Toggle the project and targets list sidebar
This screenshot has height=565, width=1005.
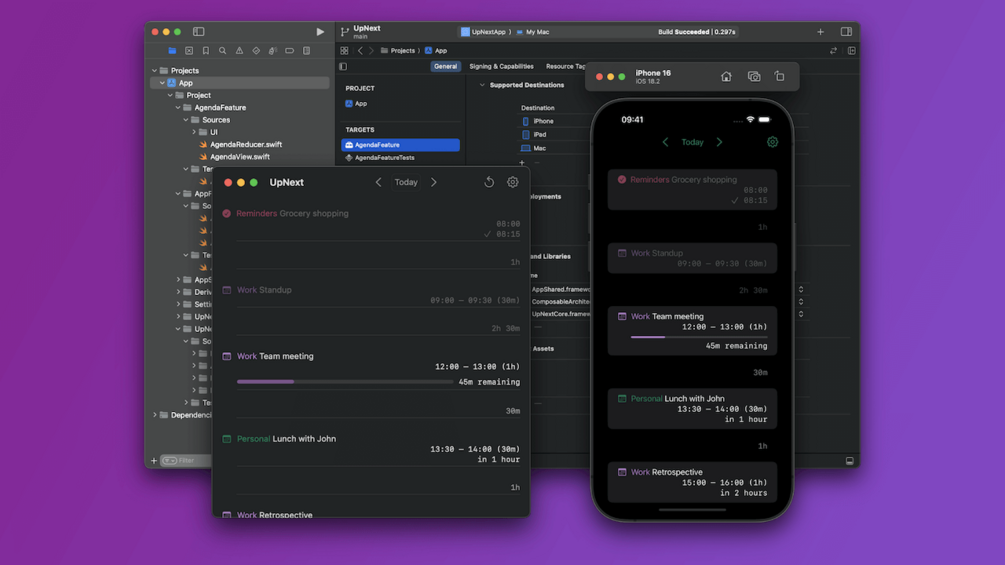pyautogui.click(x=343, y=66)
